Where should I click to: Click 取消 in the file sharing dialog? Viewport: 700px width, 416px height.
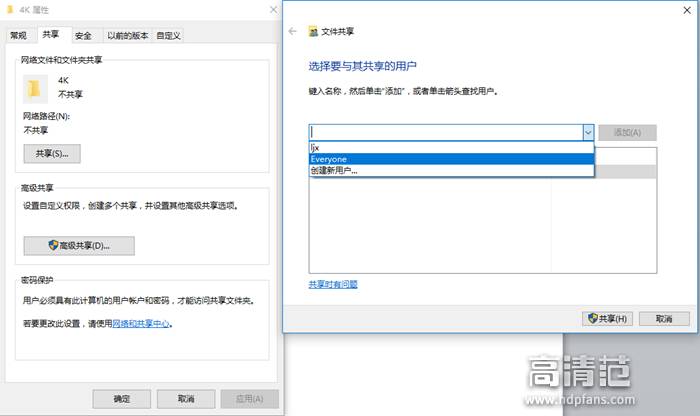664,319
